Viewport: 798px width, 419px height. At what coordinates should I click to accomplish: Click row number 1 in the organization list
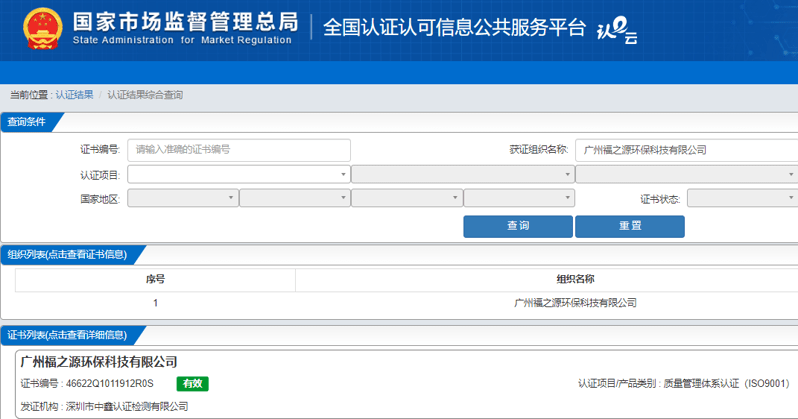[155, 303]
